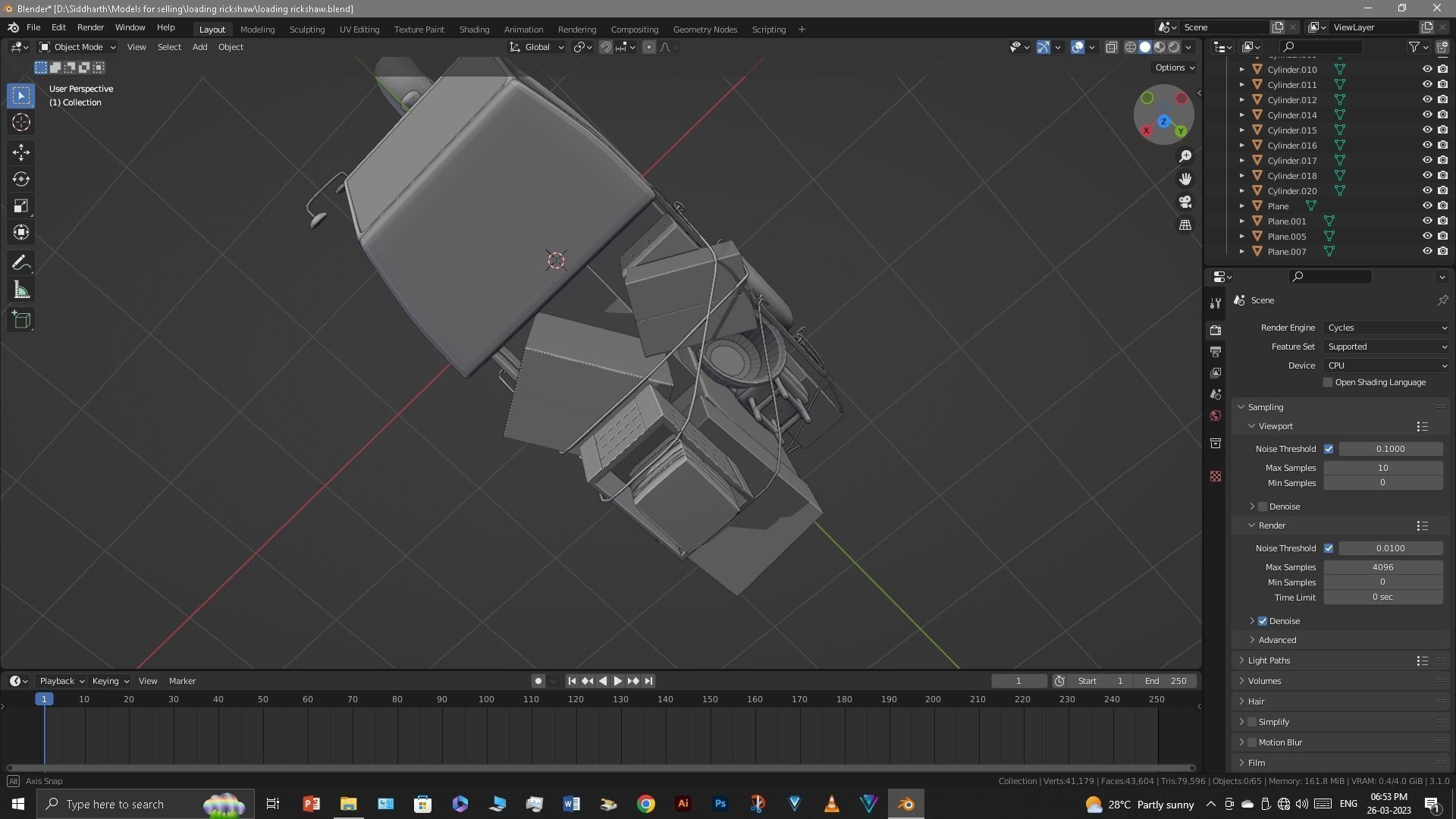
Task: Activate the Rotate tool
Action: pos(21,179)
